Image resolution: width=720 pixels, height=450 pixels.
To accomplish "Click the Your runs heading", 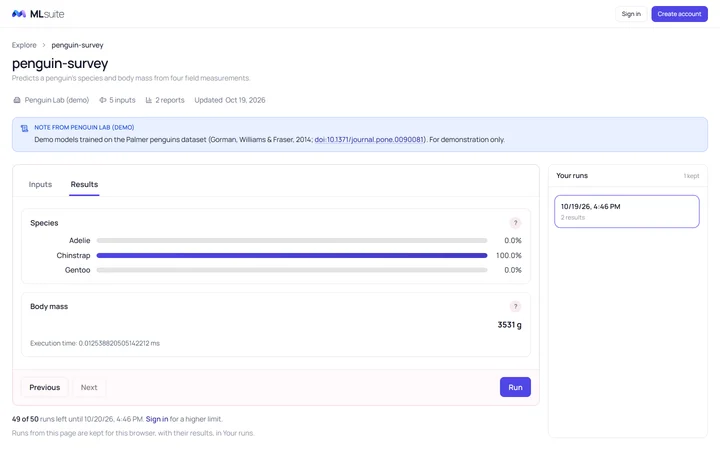I will tap(572, 176).
